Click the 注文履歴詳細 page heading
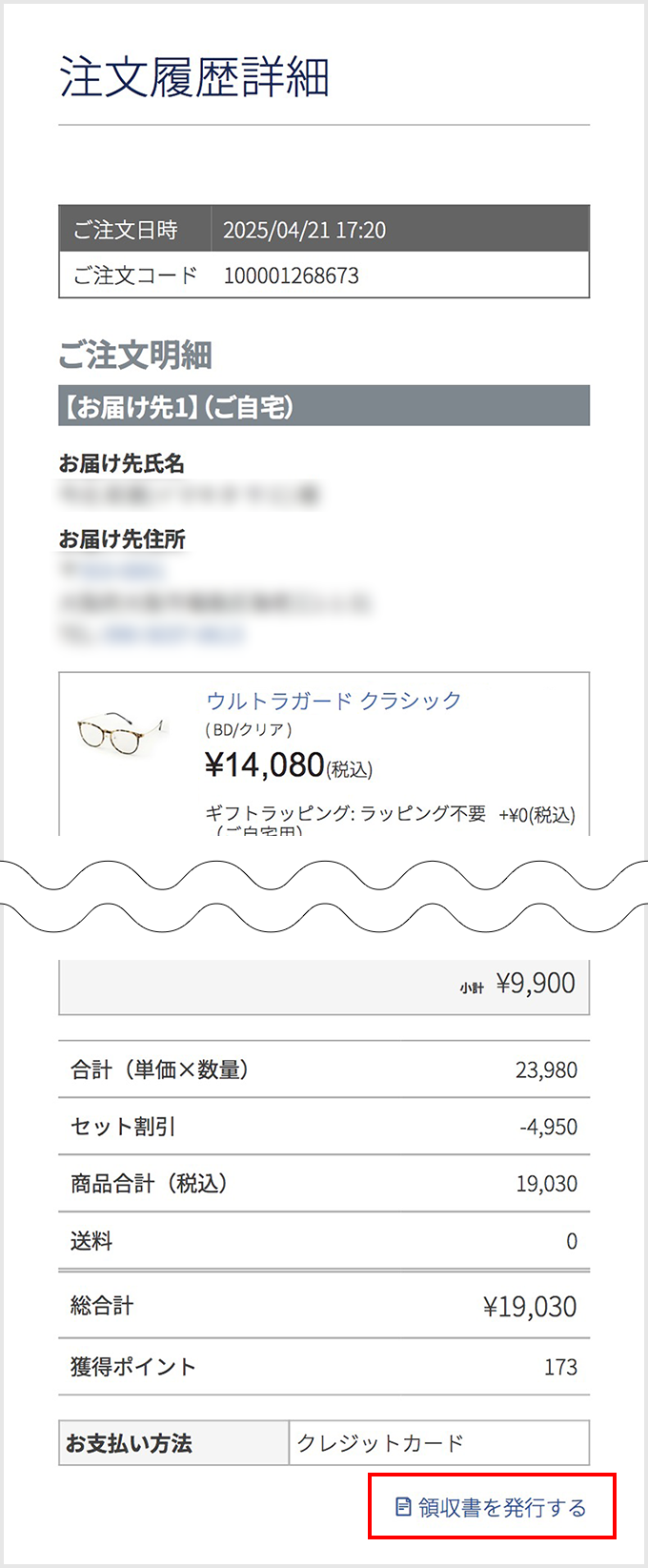The image size is (648, 1568). [x=194, y=76]
